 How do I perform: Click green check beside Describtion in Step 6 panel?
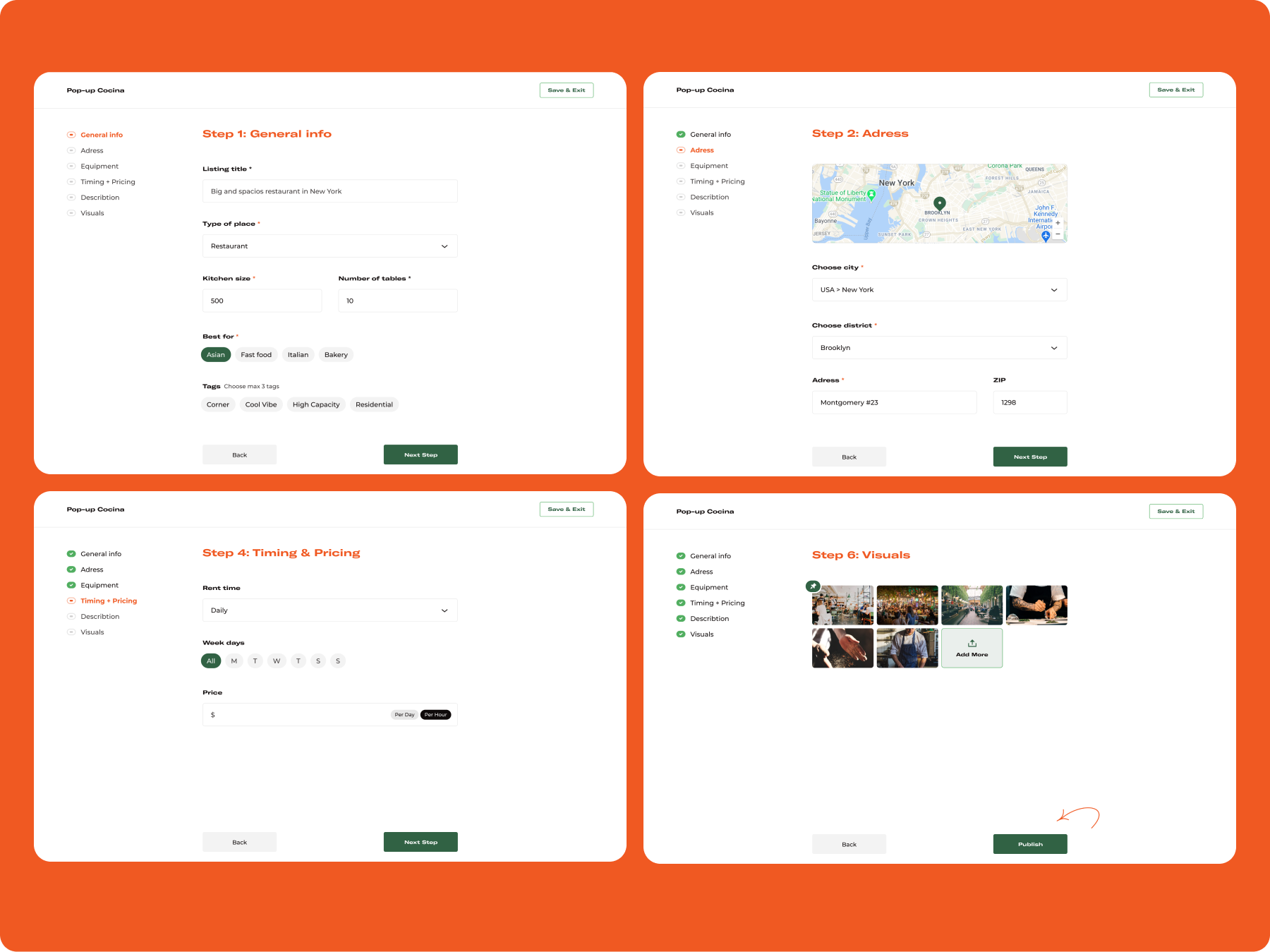pos(681,618)
